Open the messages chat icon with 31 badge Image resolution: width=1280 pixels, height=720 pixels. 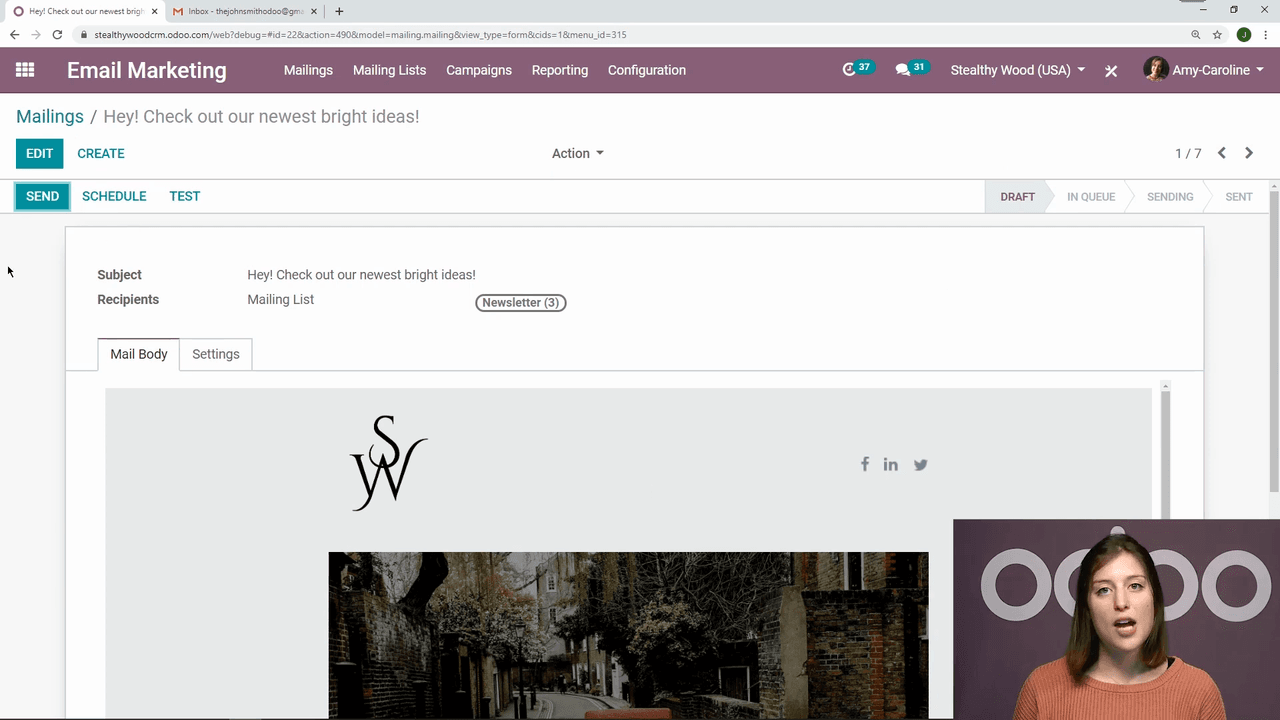(903, 70)
